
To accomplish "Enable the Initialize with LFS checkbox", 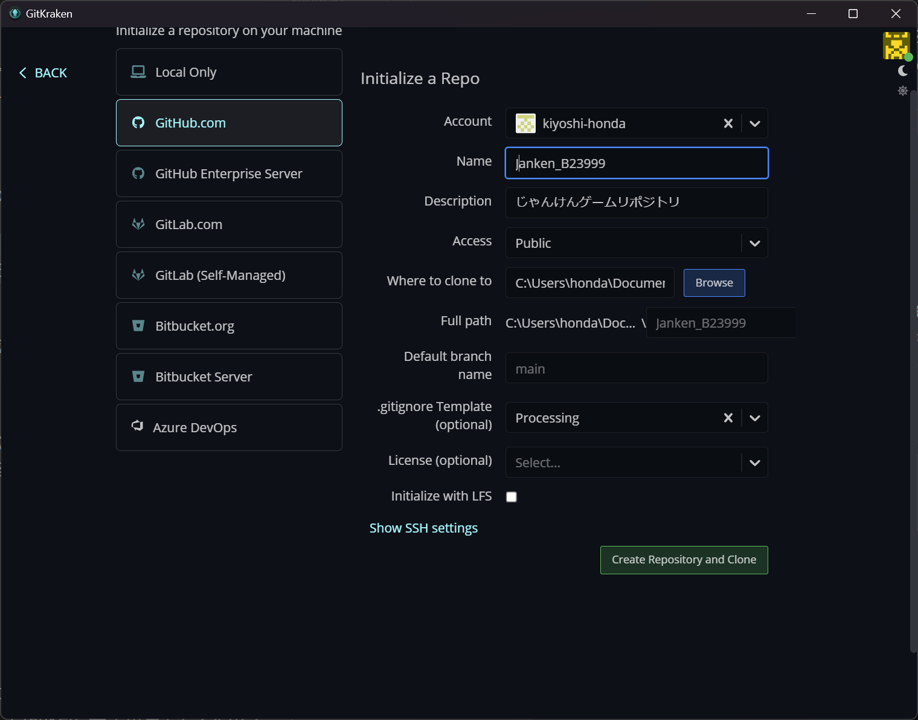I will tap(511, 497).
